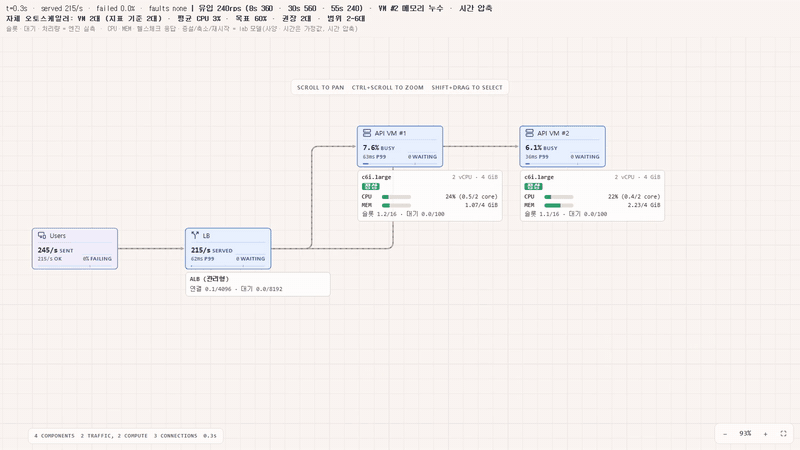
Task: Click "4 COMPONENTS" in status bar
Action: (x=54, y=436)
